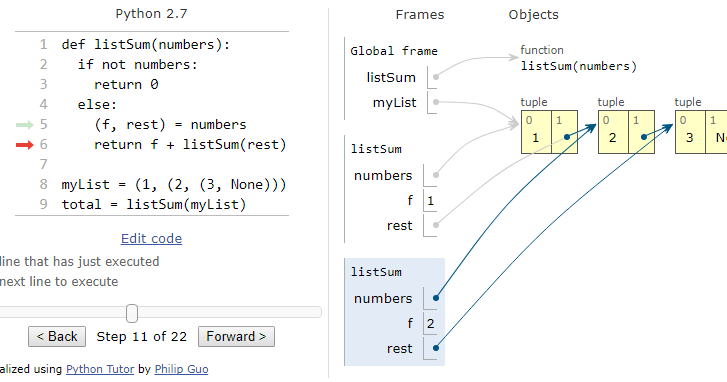This screenshot has width=727, height=382.
Task: Click code line 2 if not numbers:
Action: click(x=138, y=64)
